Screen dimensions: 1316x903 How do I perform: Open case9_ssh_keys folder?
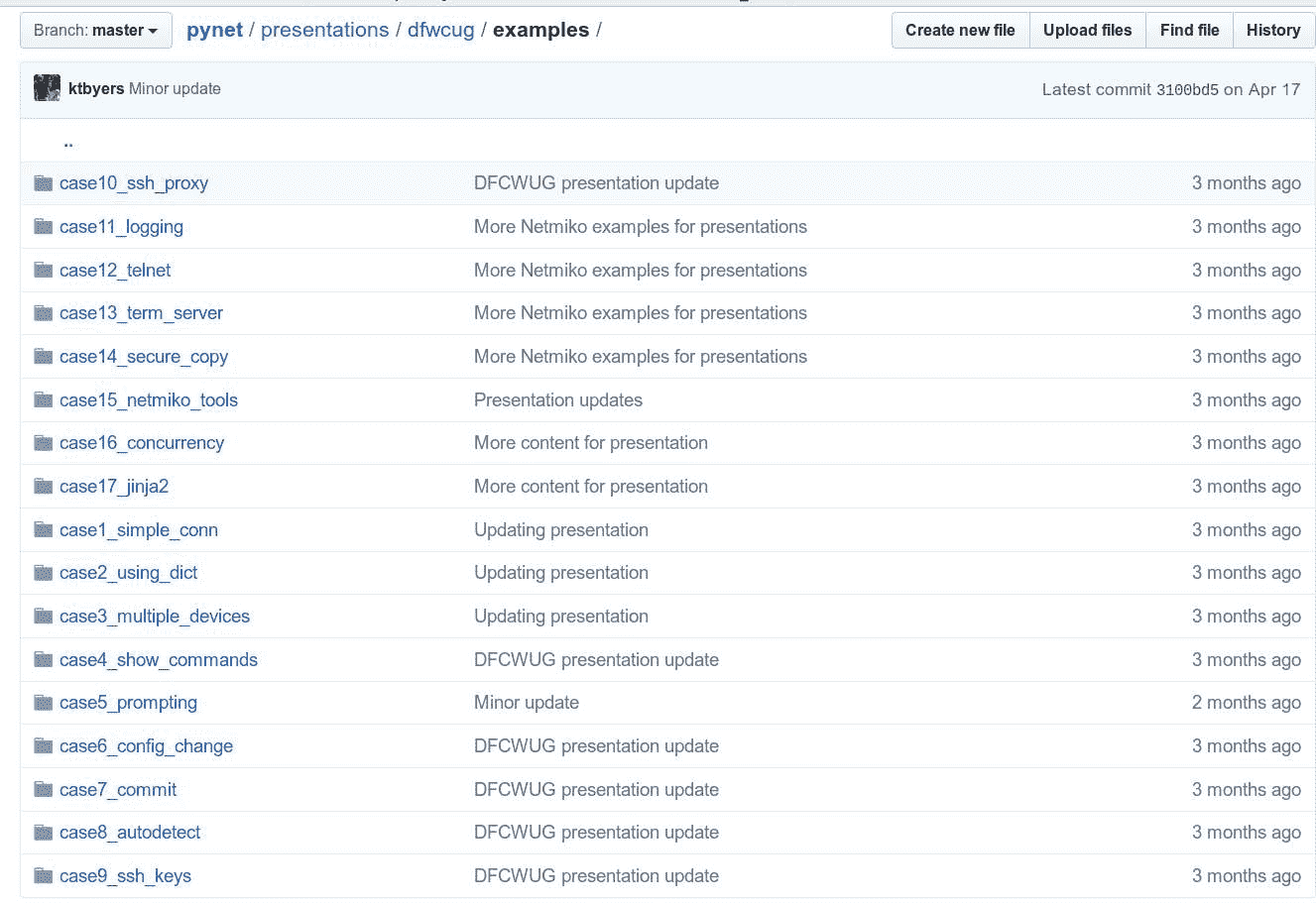point(125,876)
